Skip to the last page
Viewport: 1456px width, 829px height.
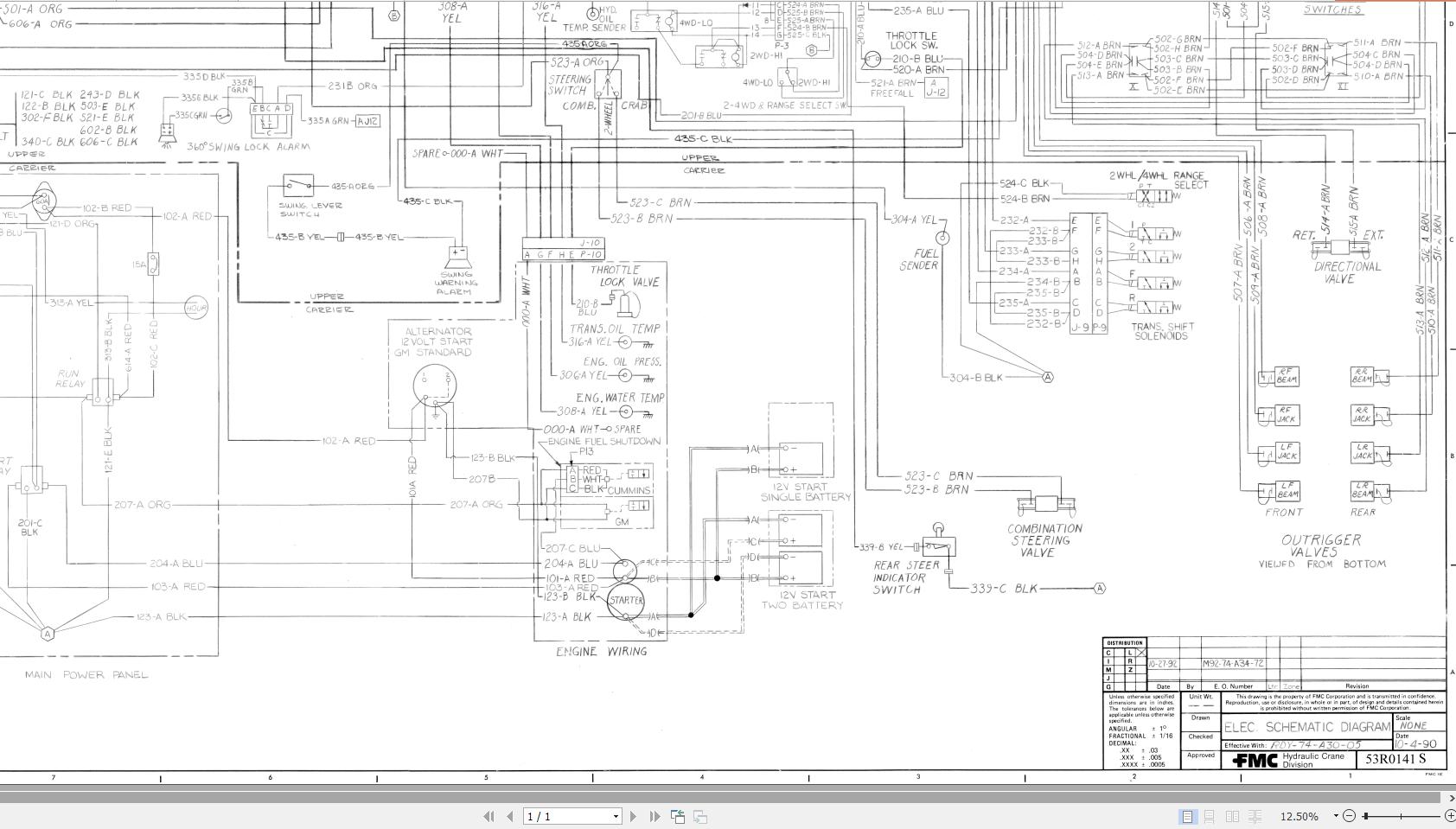point(655,816)
